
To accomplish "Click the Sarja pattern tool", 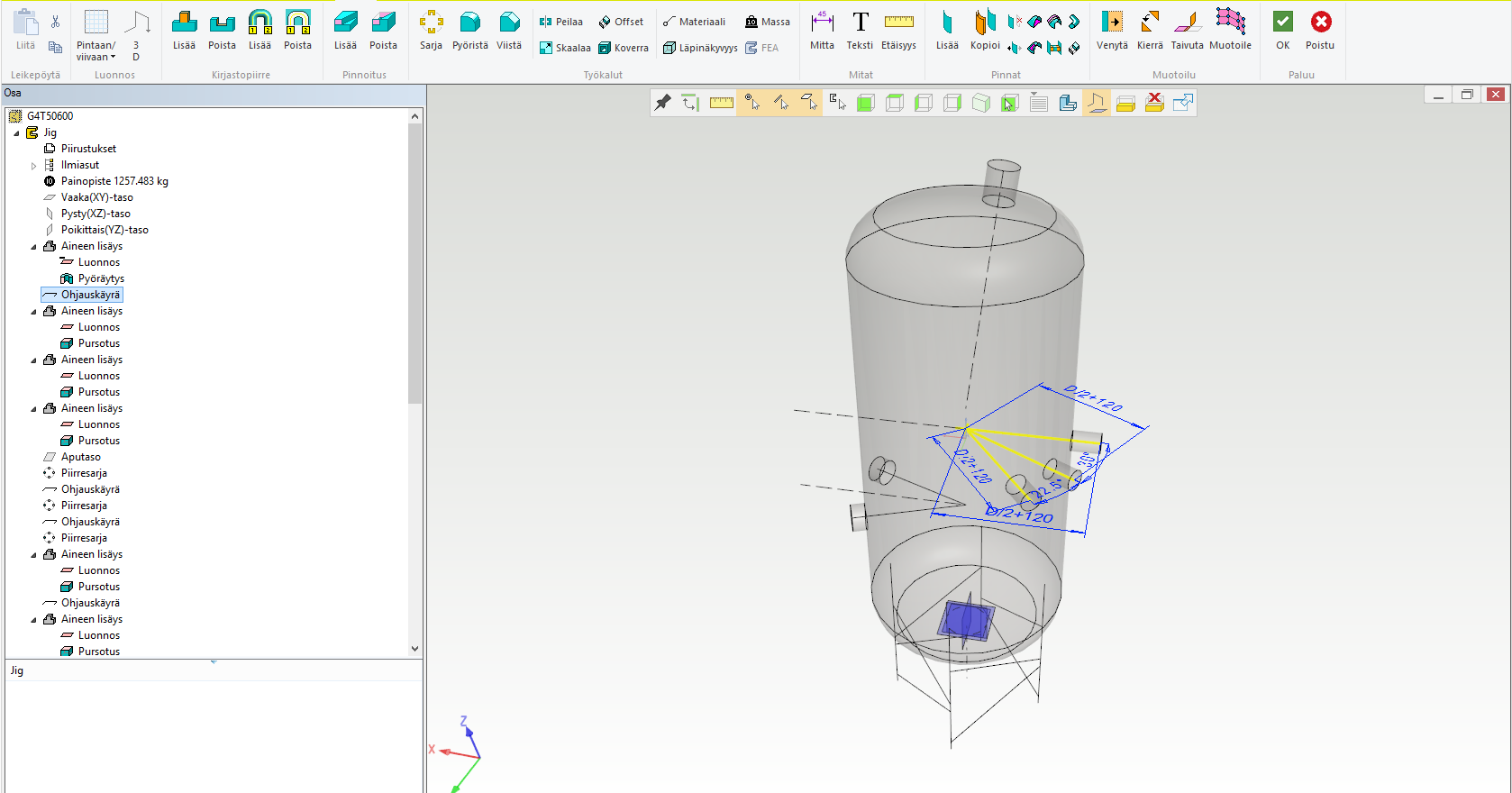I will pyautogui.click(x=431, y=30).
